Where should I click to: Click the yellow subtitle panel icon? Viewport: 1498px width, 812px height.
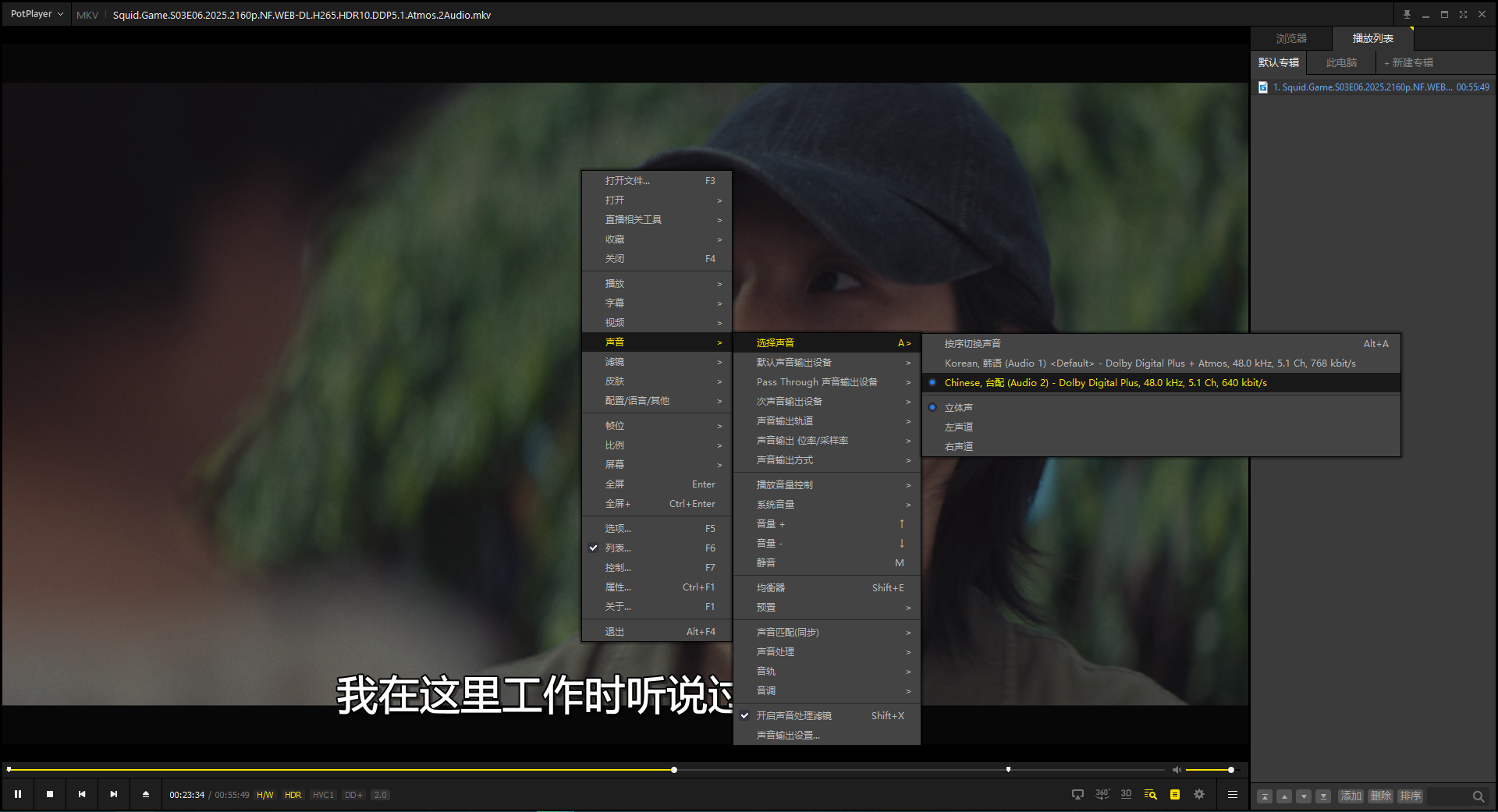pos(1175,794)
